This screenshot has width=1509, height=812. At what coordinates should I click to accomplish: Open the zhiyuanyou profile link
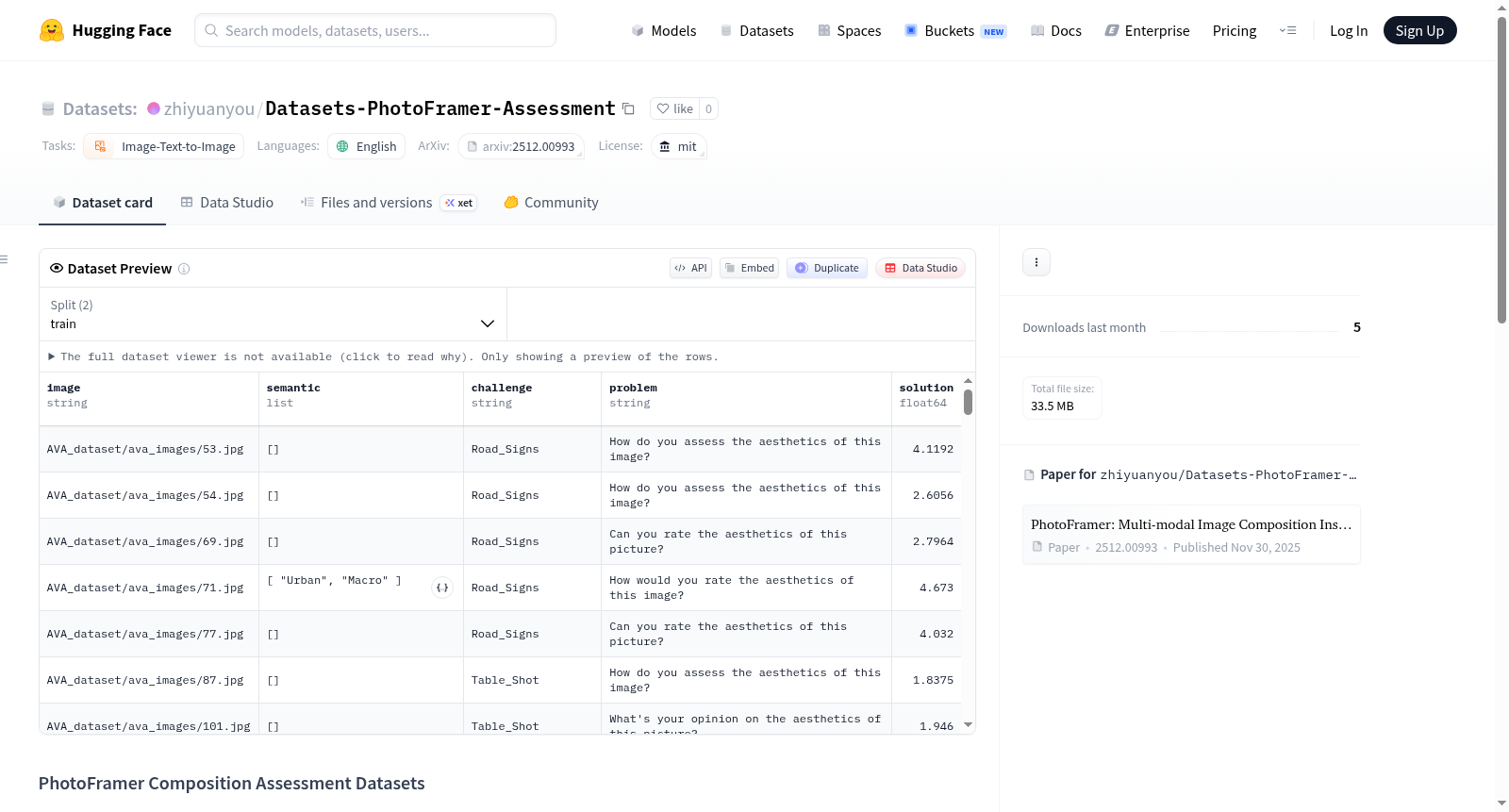click(x=209, y=109)
